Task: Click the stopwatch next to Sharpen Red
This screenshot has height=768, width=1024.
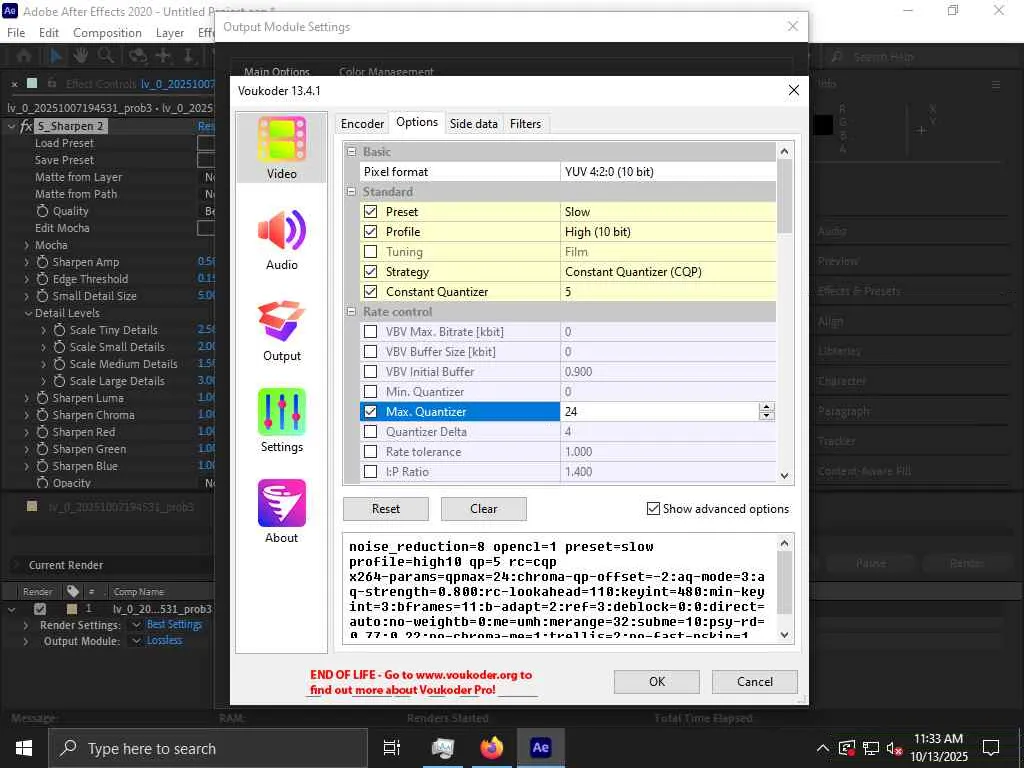Action: 42,432
